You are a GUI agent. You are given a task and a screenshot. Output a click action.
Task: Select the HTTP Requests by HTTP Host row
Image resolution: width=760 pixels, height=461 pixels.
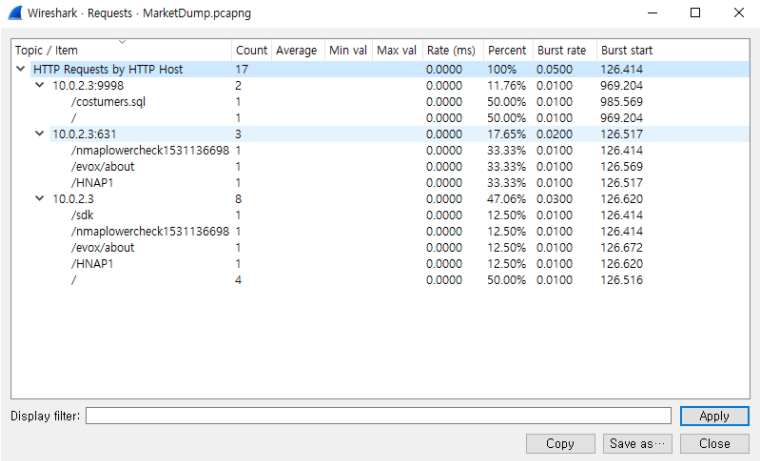click(x=380, y=69)
